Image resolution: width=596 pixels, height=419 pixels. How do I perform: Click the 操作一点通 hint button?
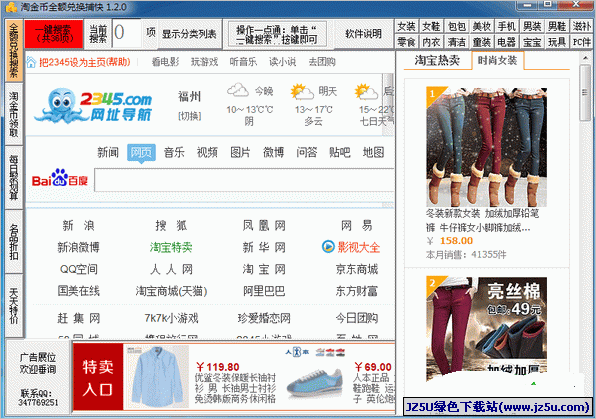tap(277, 34)
